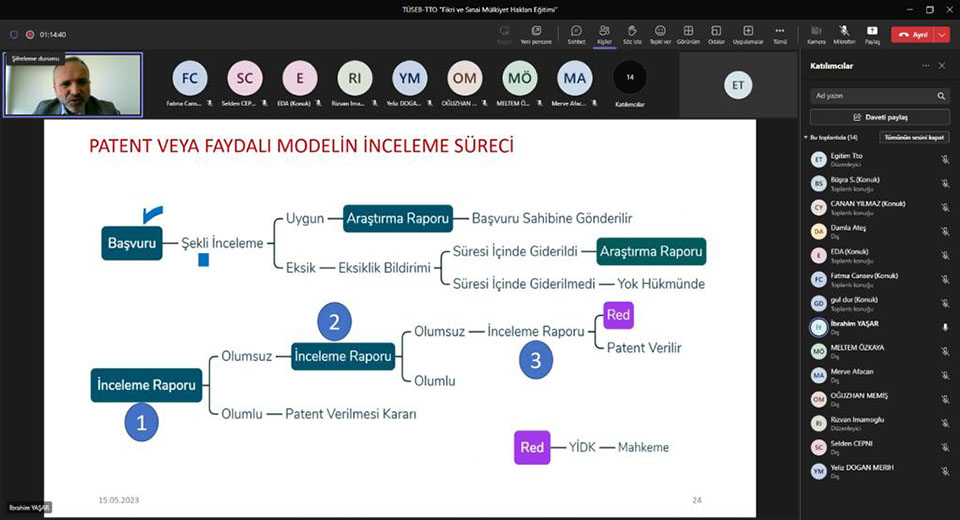Viewport: 960px width, 520px height.
Task: Open the Tepki ver reactions
Action: click(660, 34)
